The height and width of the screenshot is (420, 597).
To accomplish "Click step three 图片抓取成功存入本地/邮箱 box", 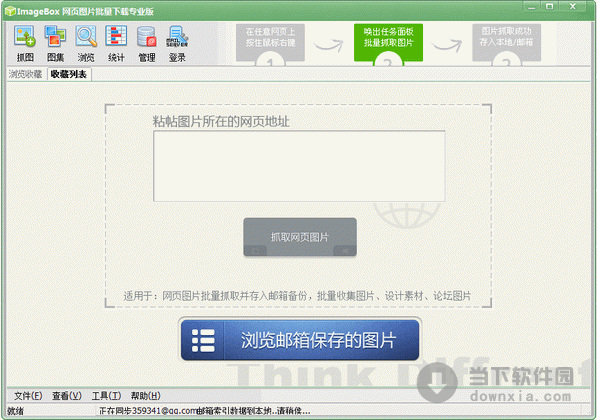I will [x=506, y=43].
